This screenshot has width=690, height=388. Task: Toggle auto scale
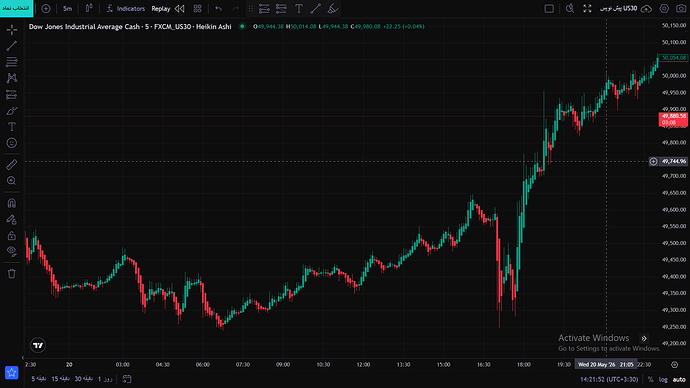coord(679,379)
